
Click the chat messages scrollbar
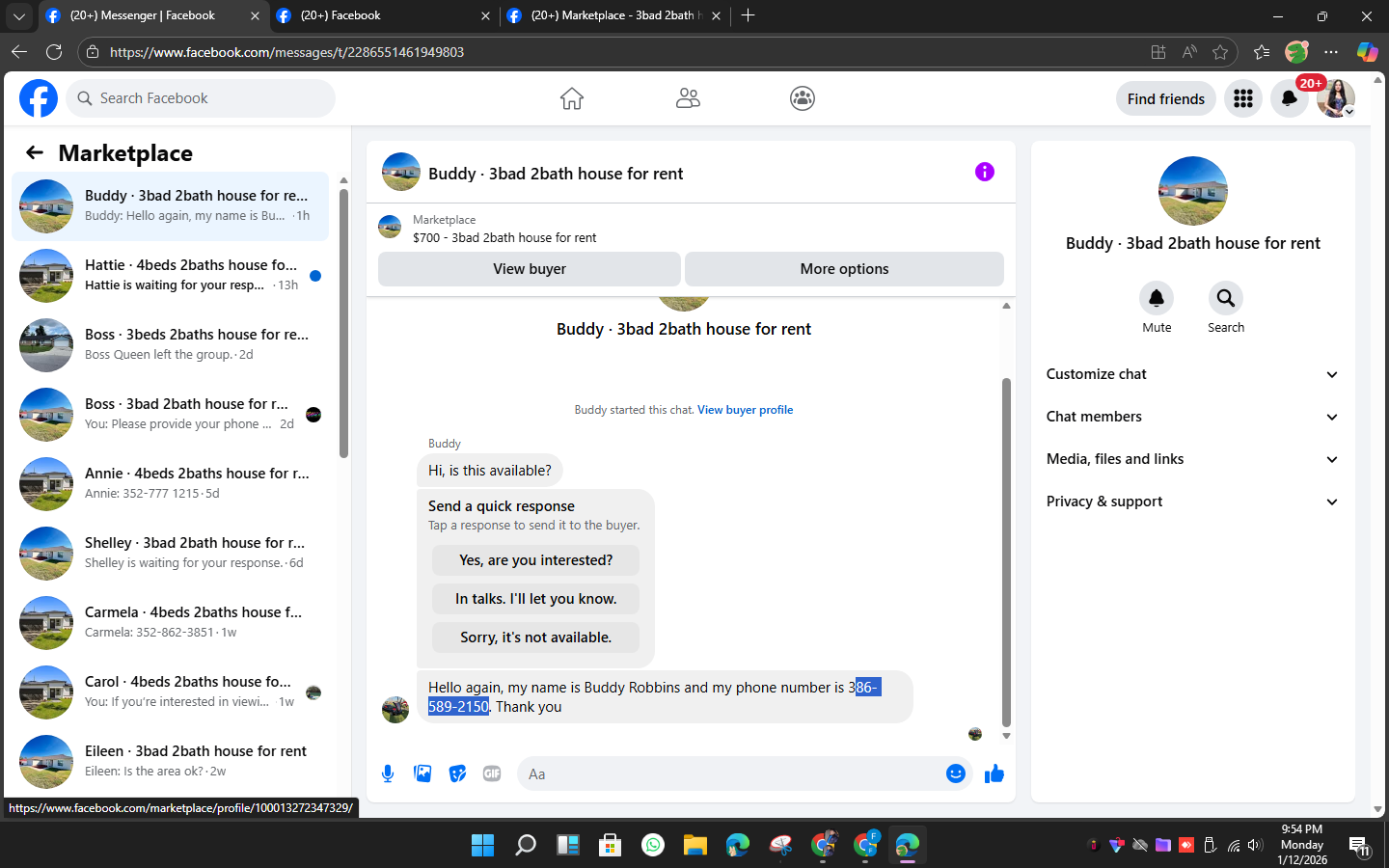[x=1006, y=552]
